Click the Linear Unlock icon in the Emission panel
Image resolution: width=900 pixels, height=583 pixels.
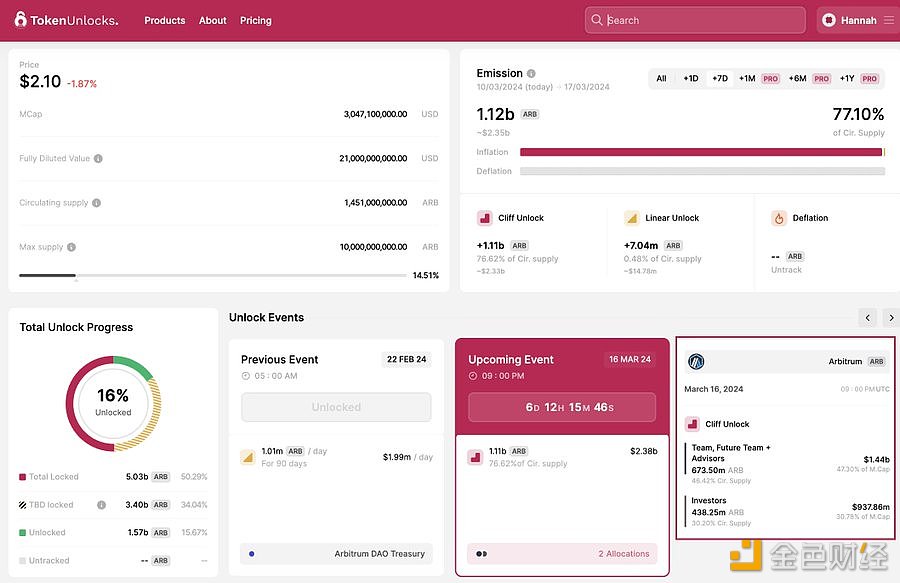pyautogui.click(x=632, y=218)
